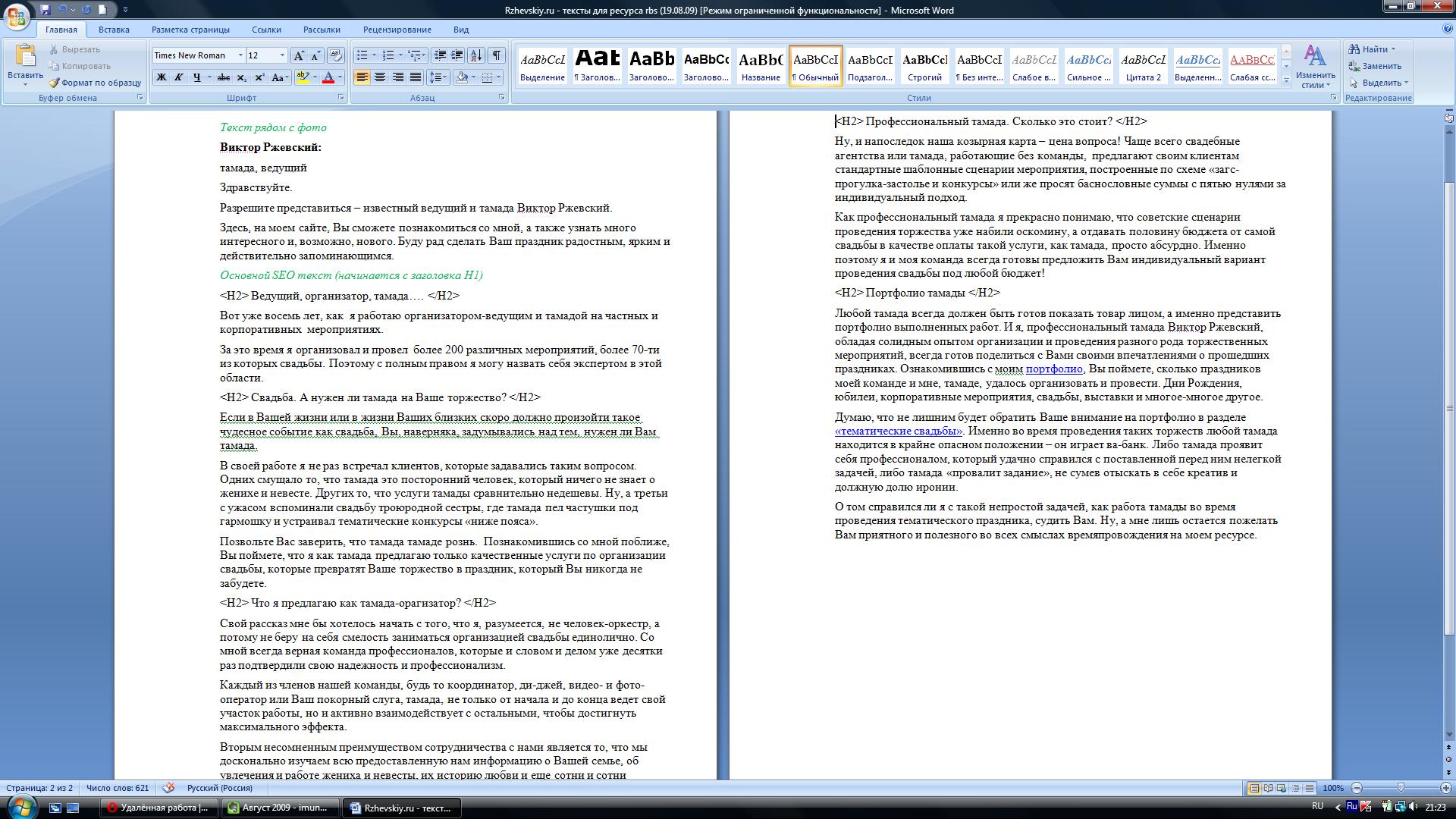The height and width of the screenshot is (819, 1456).
Task: Click the Clear Formatting eraser icon
Action: coord(336,55)
